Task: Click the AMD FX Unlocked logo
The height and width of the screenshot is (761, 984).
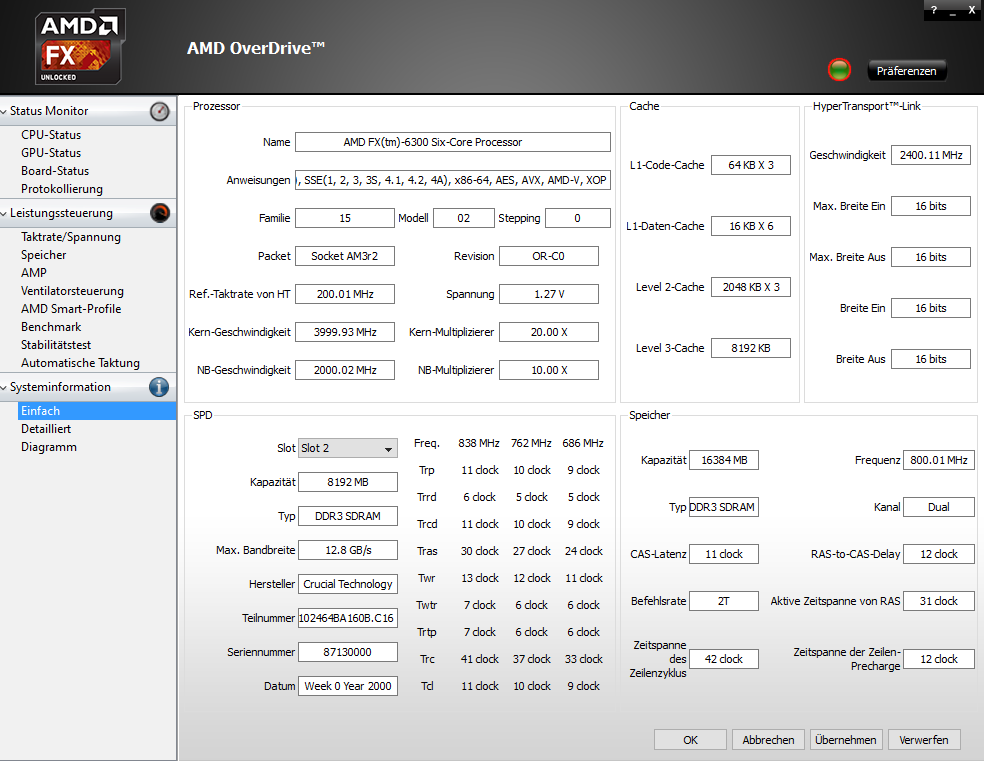Action: (x=80, y=46)
